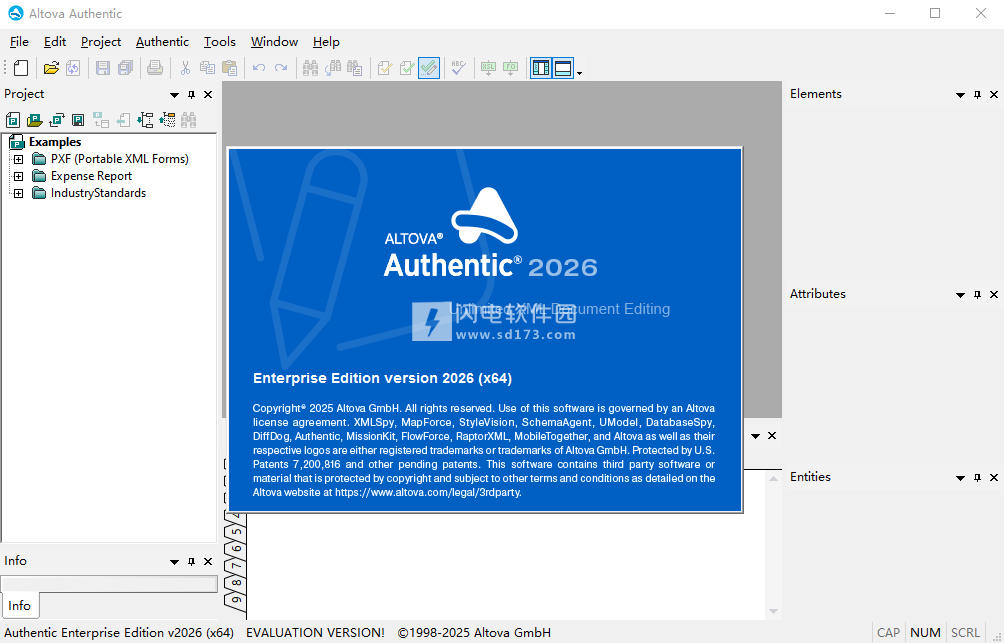The height and width of the screenshot is (643, 1004).
Task: Click the Reload Project icon
Action: (x=57, y=120)
